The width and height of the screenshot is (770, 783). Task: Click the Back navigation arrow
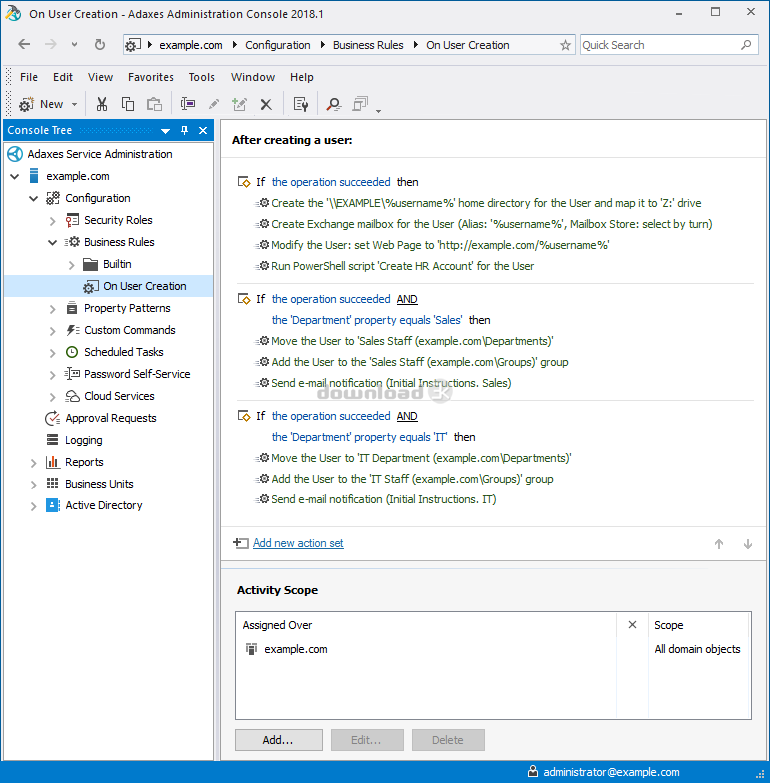[x=24, y=44]
